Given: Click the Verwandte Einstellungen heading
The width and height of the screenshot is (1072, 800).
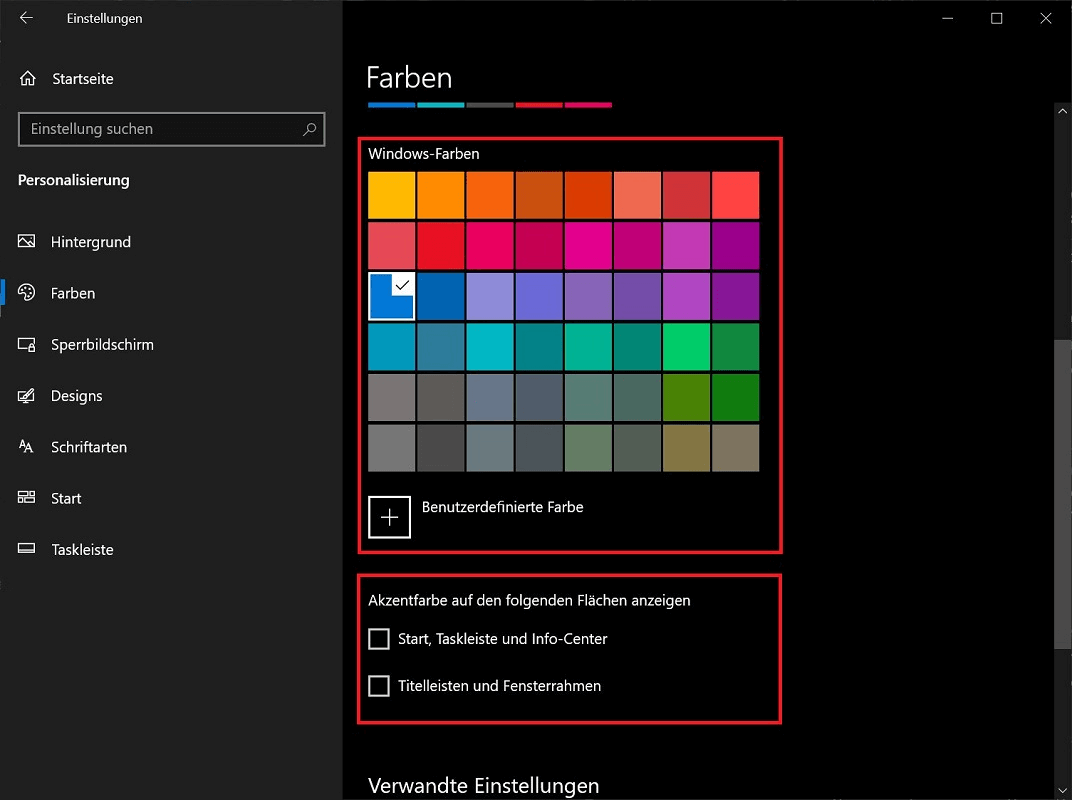Looking at the screenshot, I should tap(483, 786).
